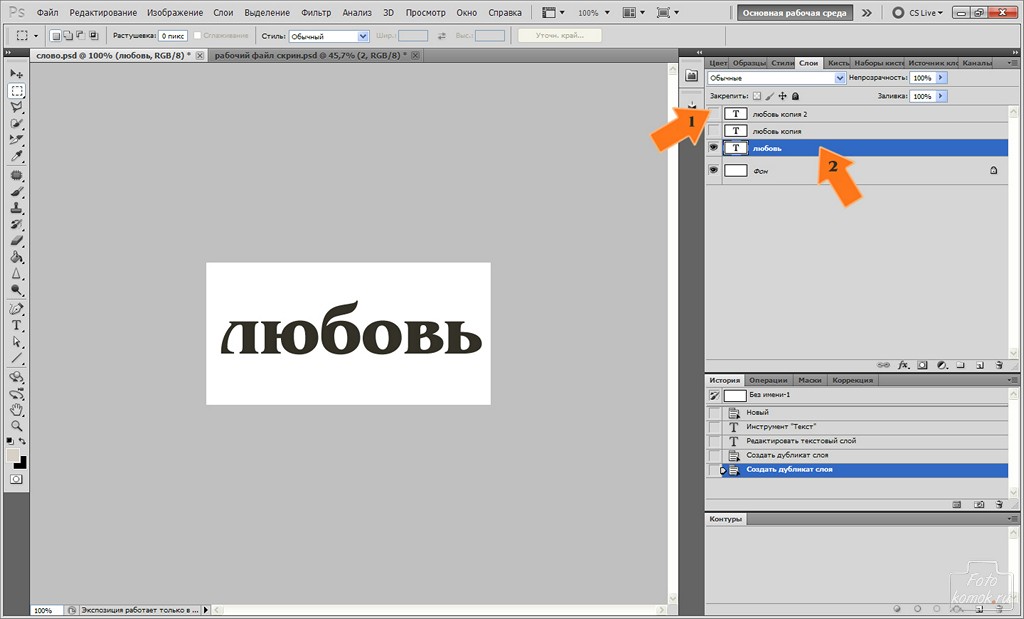Select the Hand tool
Screen dimensions: 1024x619
point(16,410)
